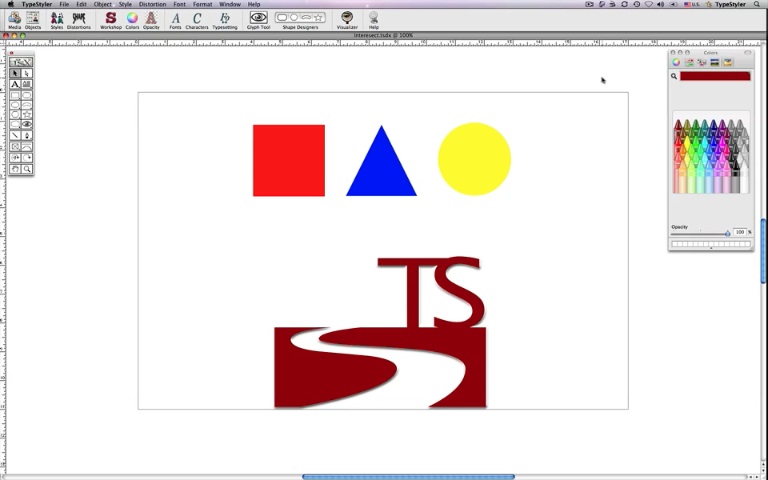
Task: Open the Object menu
Action: pyautogui.click(x=102, y=4)
